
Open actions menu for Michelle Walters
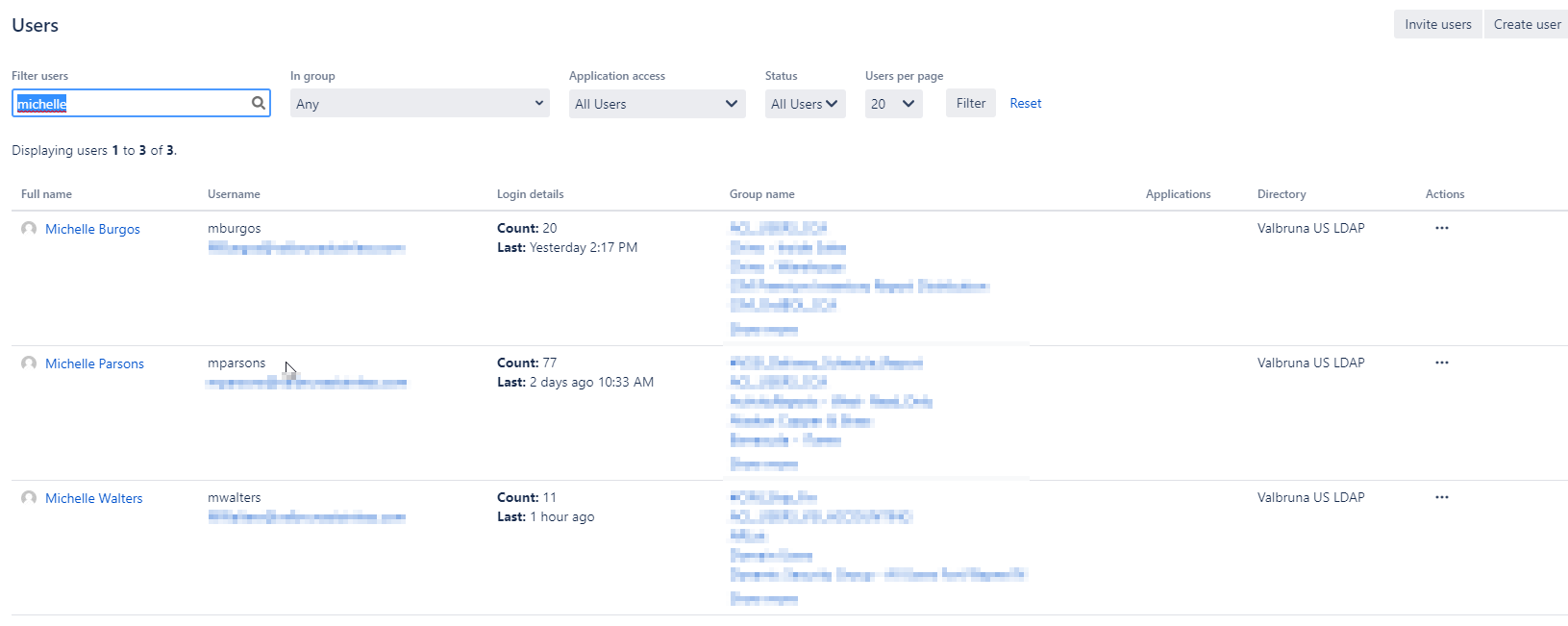pos(1442,497)
